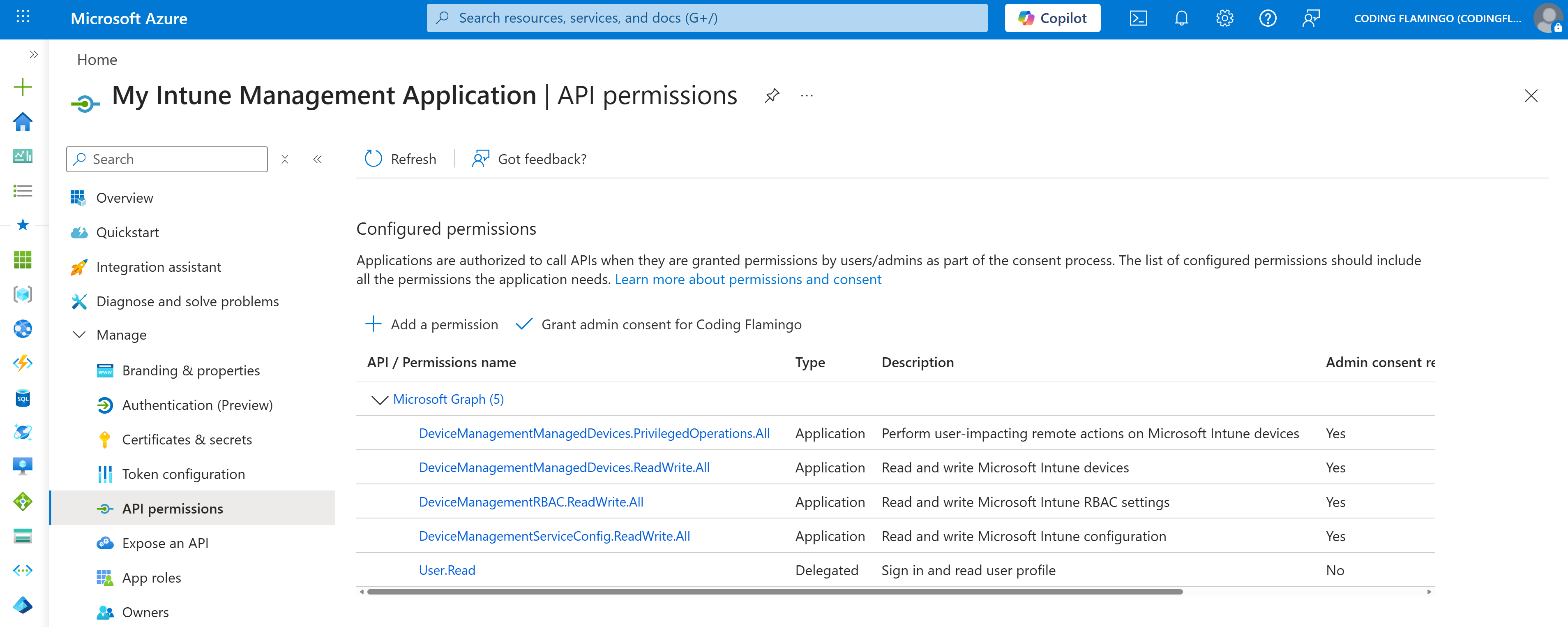The height and width of the screenshot is (627, 1568).
Task: Select the SQL databases sidebar icon
Action: coord(23,398)
